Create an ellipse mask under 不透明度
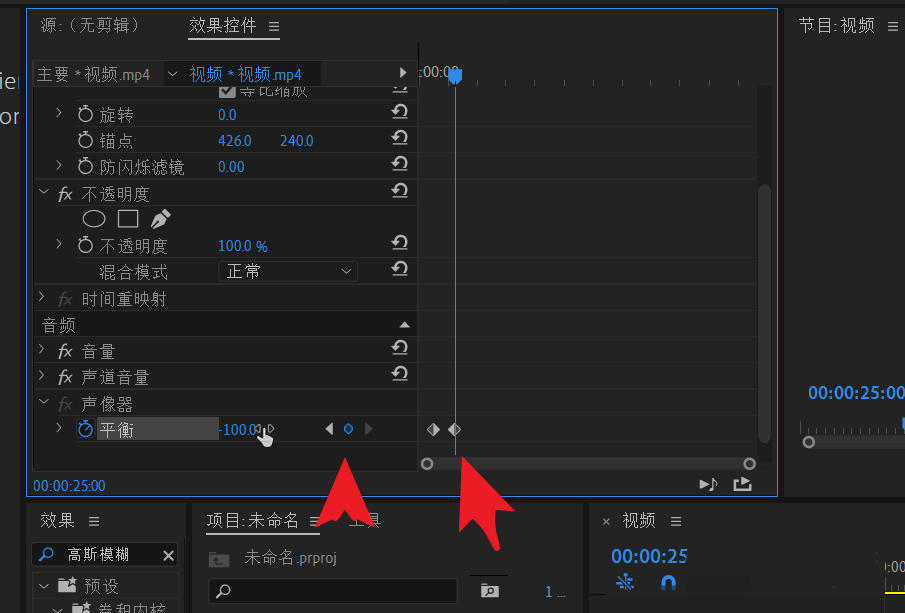 [93, 219]
